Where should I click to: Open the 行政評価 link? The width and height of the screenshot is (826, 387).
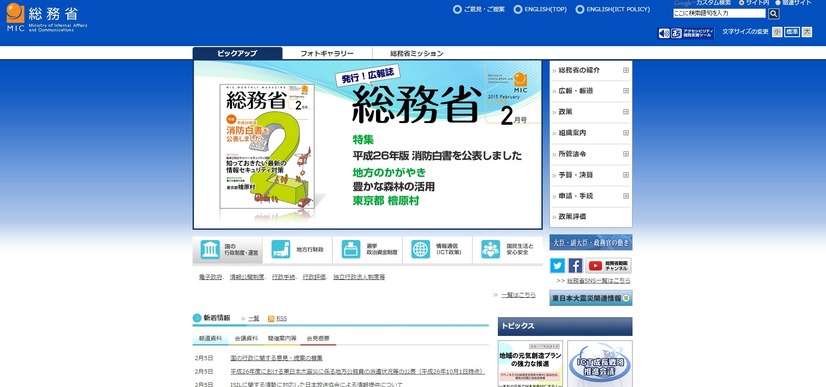click(x=314, y=277)
